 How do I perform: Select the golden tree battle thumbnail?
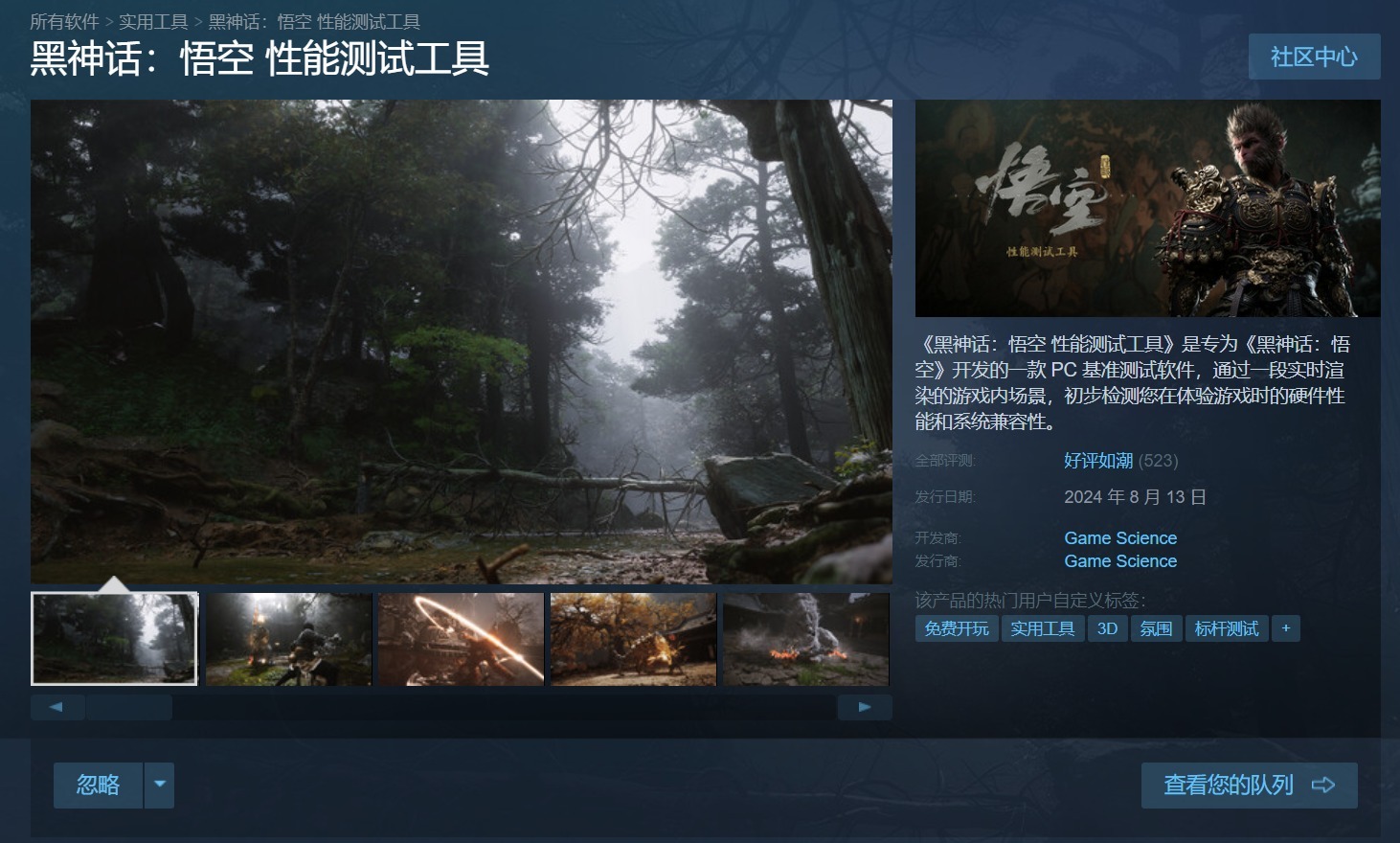633,639
